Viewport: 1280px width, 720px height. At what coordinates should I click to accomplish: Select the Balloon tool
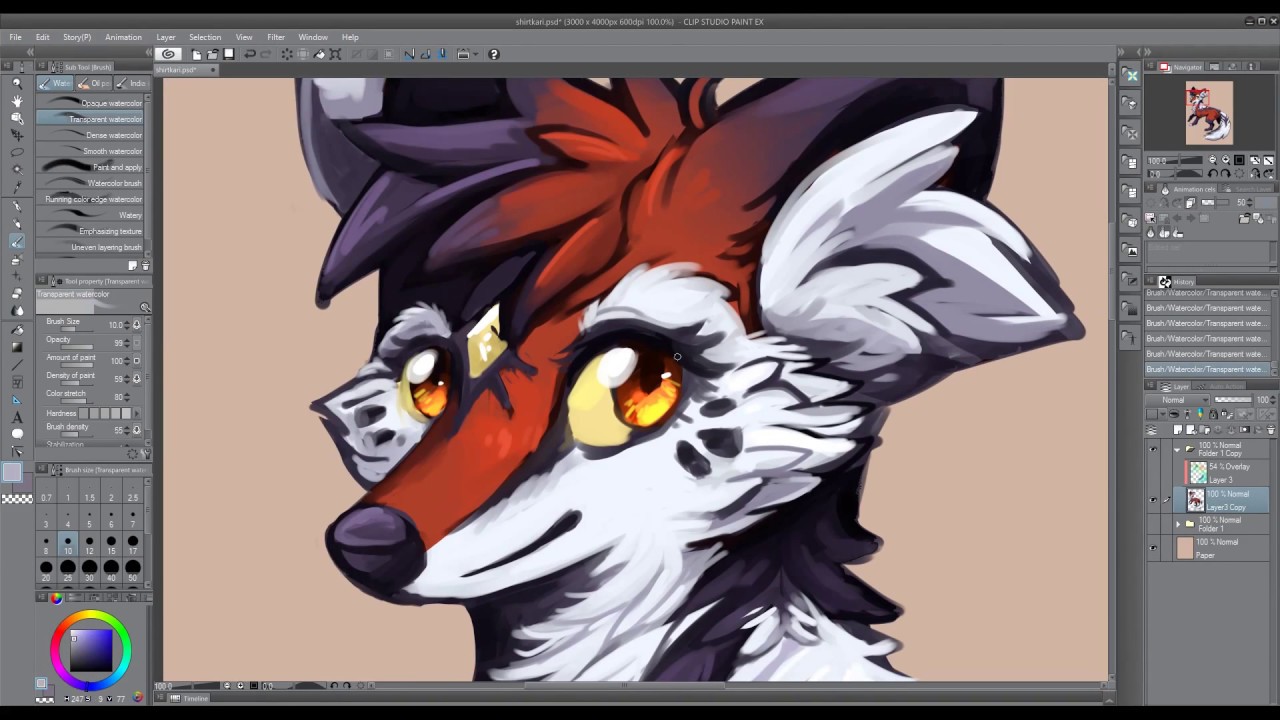17,434
